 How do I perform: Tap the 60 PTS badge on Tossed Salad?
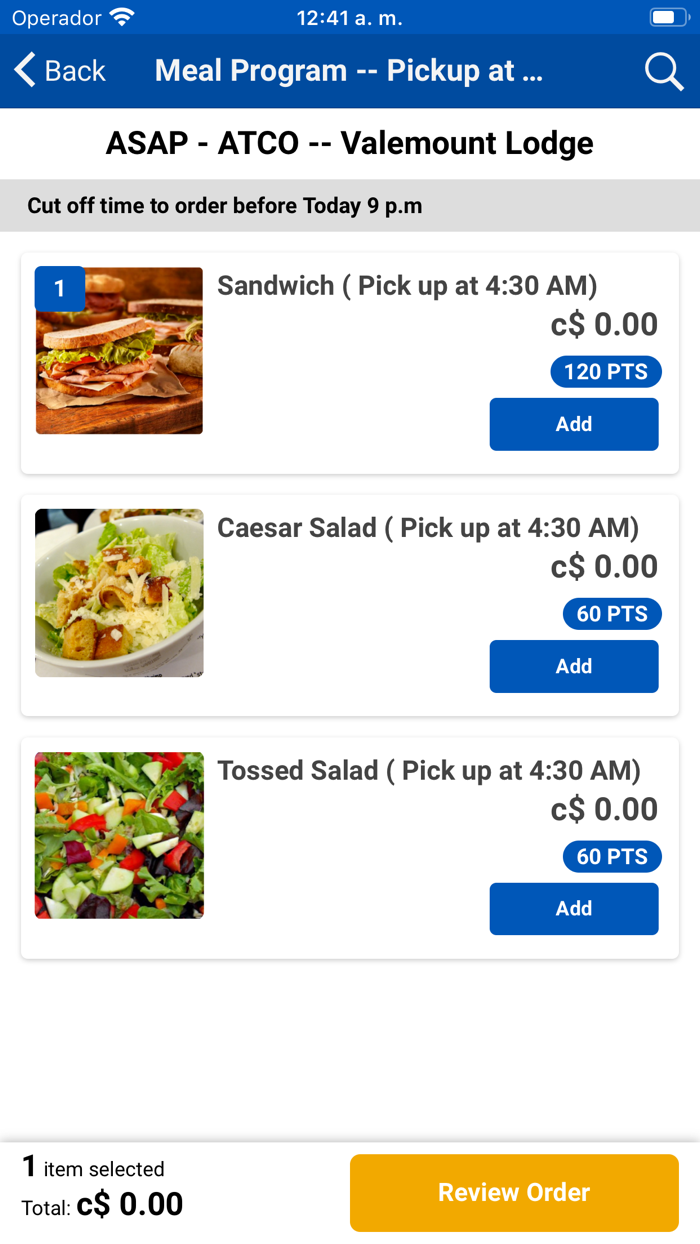[612, 856]
